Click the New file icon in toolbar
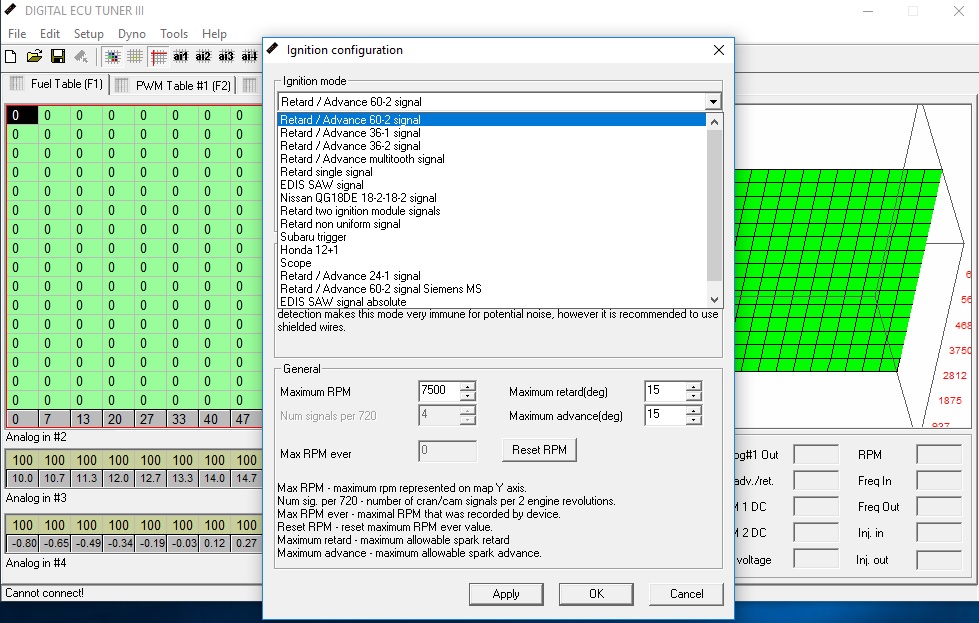 tap(11, 56)
